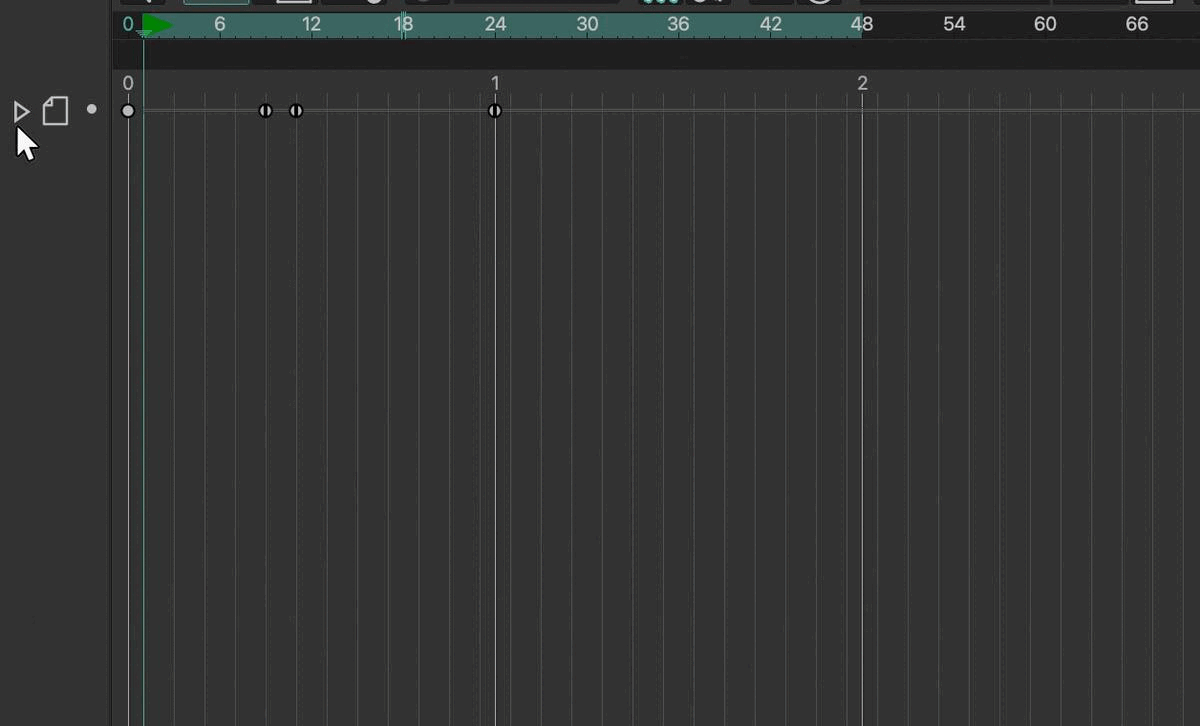
Task: Jump to frame 12 on the ruler
Action: pyautogui.click(x=311, y=24)
